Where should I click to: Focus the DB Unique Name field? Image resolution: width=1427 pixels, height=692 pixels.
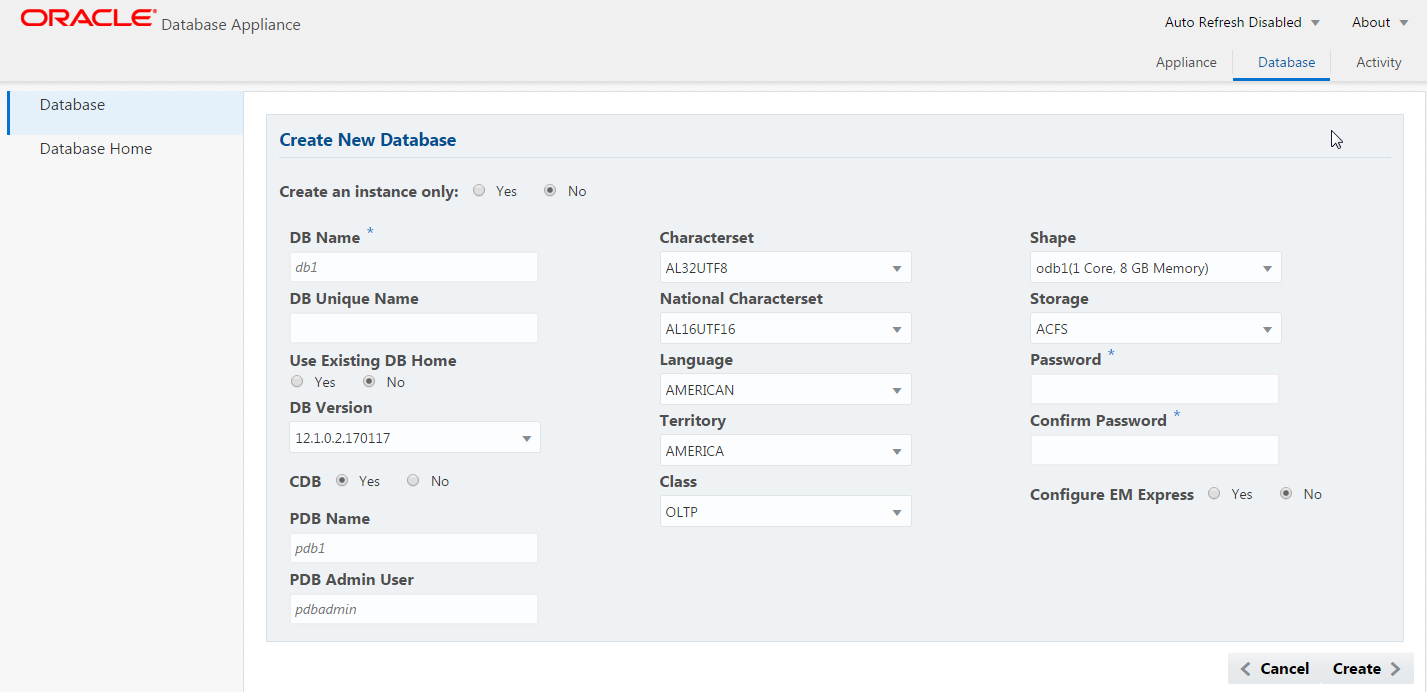(x=414, y=328)
